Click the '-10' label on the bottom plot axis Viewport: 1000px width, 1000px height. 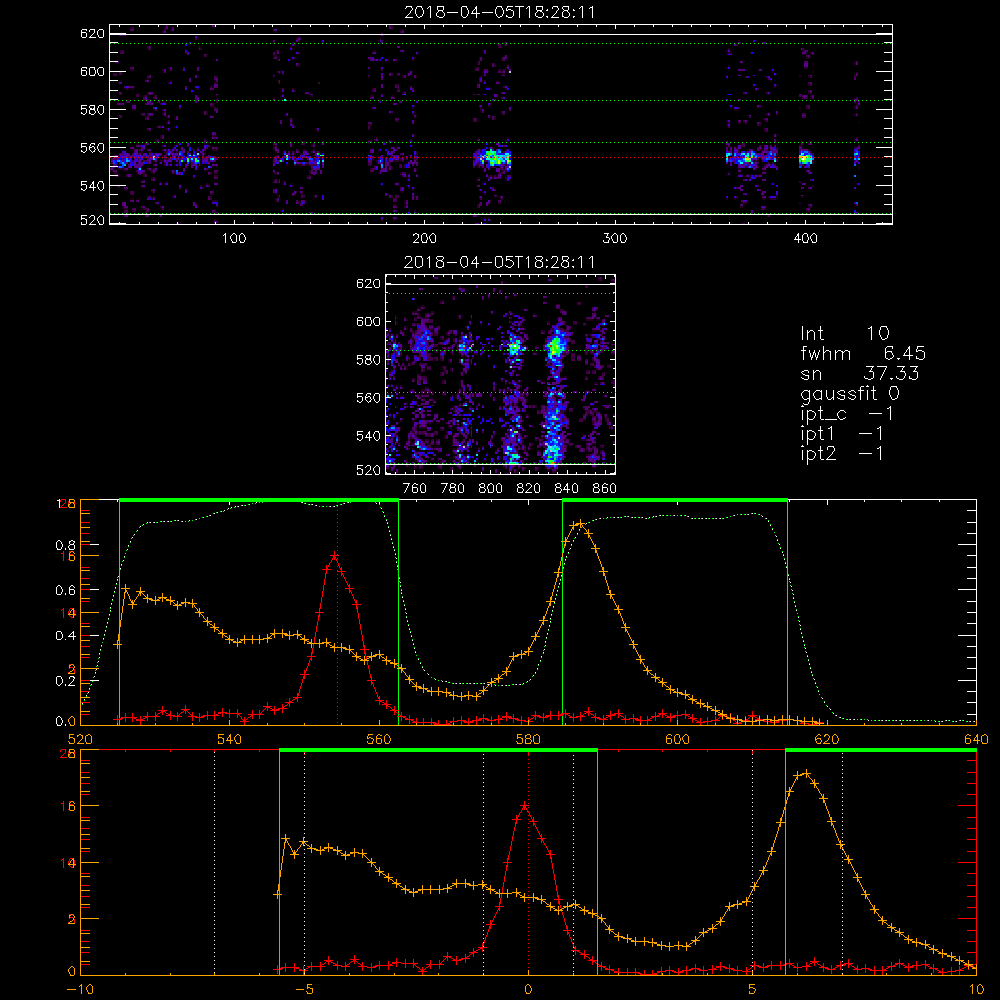(80, 990)
